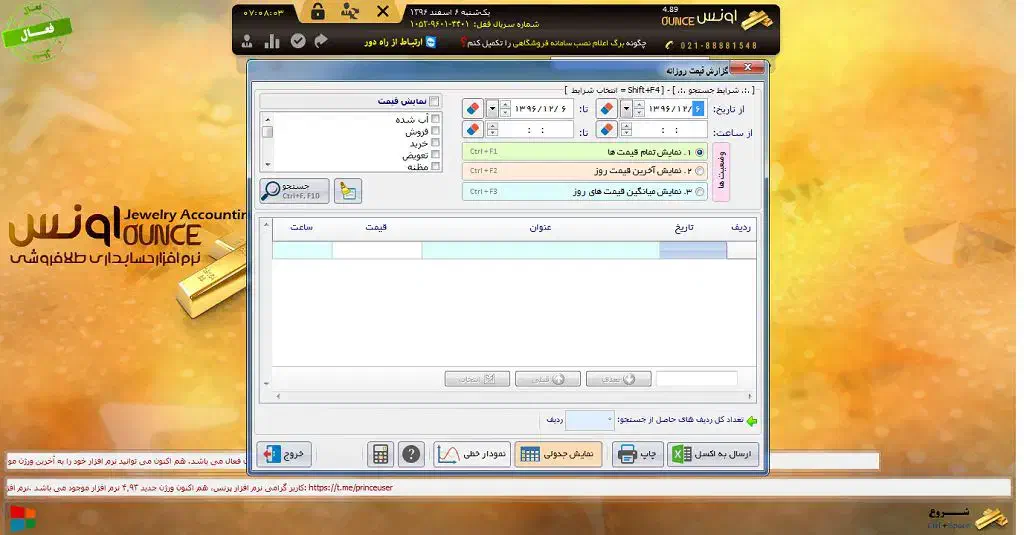
Task: Clear the 'تا' end date with eraser
Action: (473, 108)
